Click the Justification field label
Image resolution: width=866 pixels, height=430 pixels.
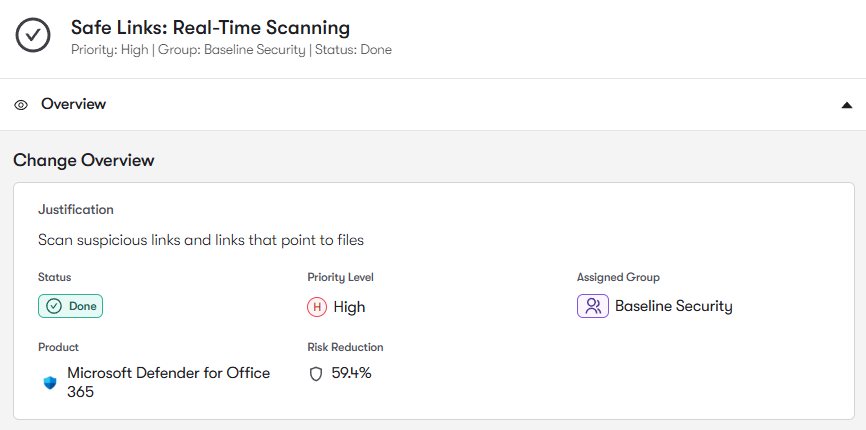click(76, 210)
